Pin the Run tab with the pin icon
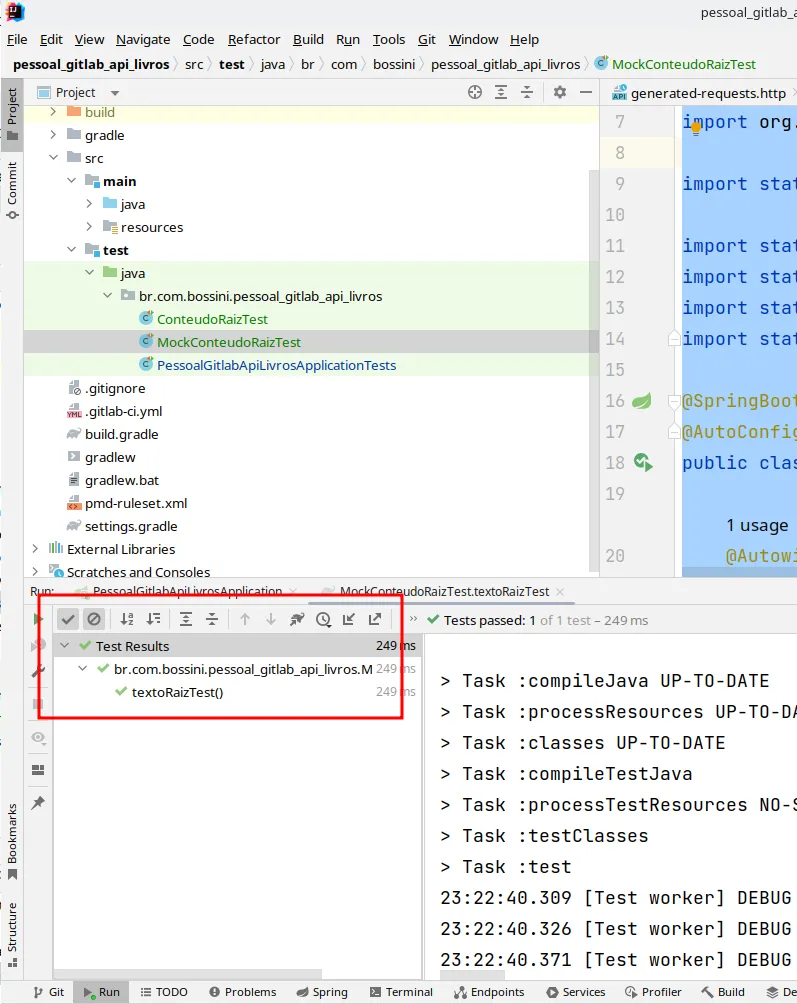Screen dimensions: 797x1004 point(38,802)
